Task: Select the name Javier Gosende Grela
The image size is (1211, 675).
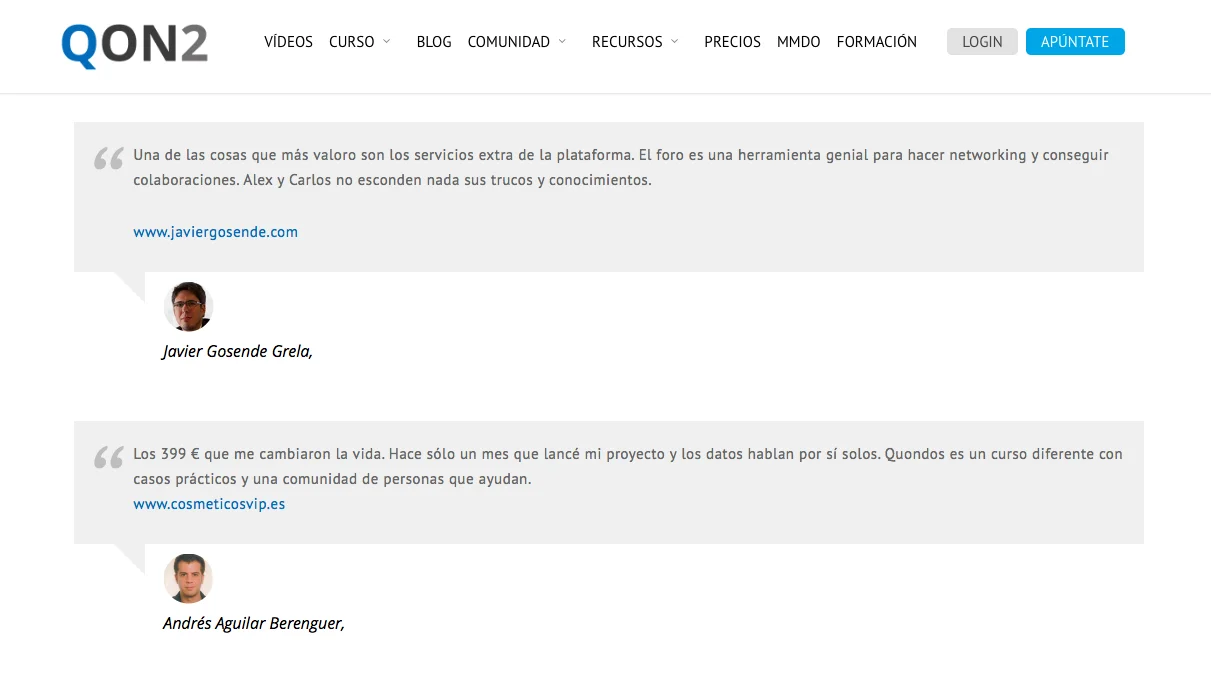Action: (x=237, y=351)
